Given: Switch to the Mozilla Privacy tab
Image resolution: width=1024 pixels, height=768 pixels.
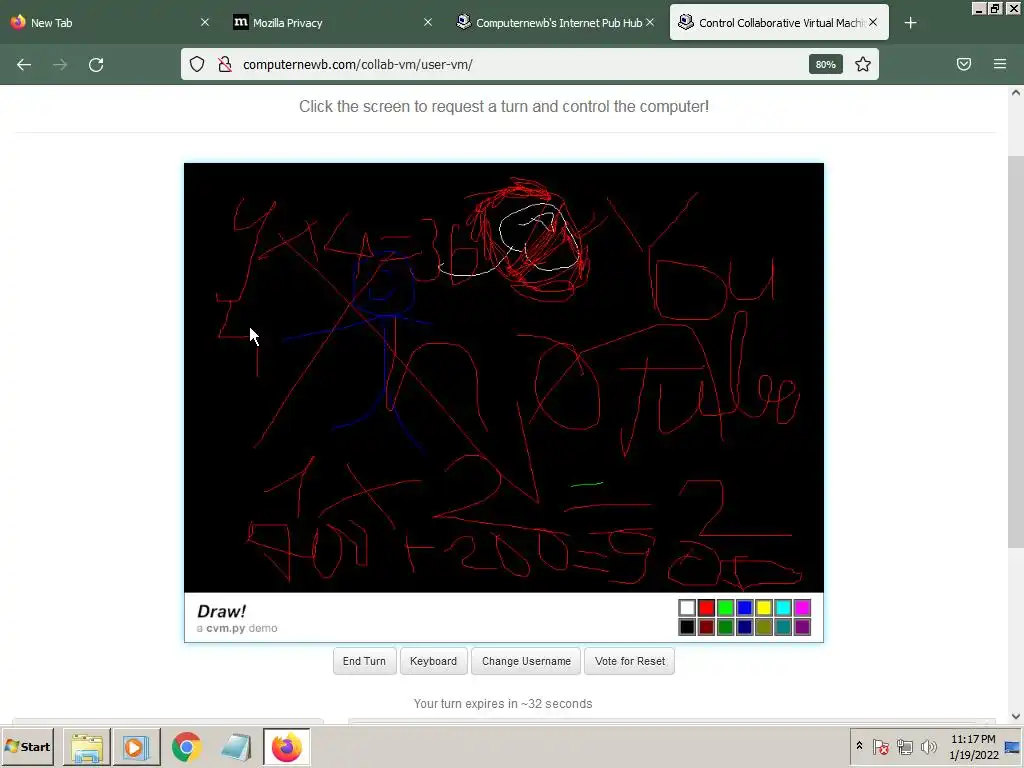Looking at the screenshot, I should click(x=331, y=23).
